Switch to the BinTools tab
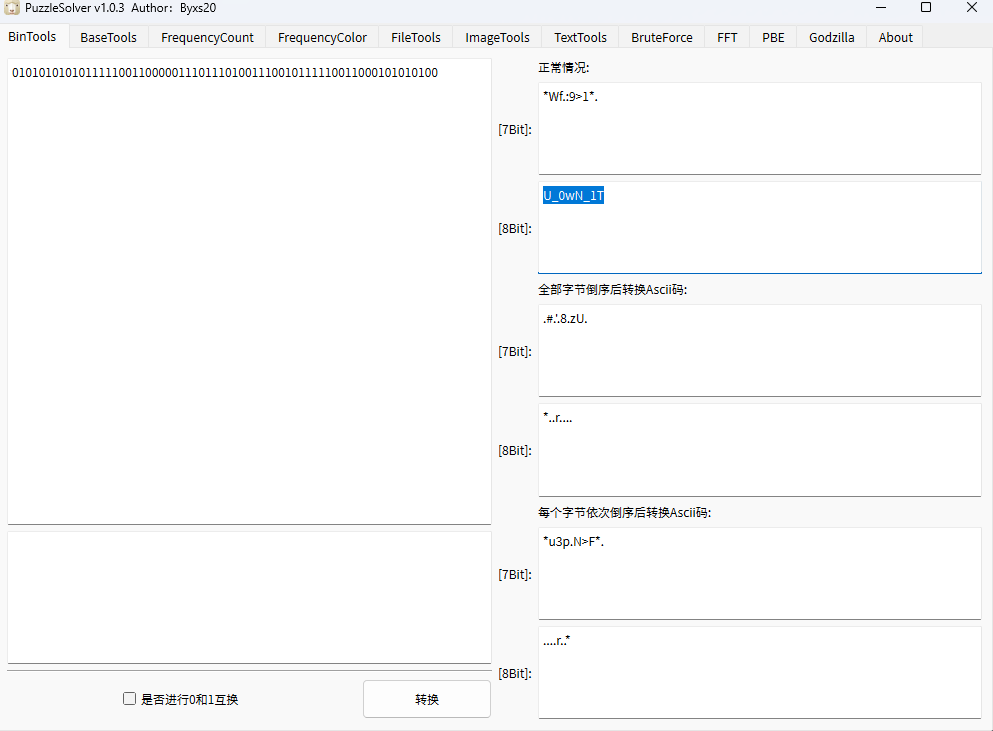Image resolution: width=993 pixels, height=731 pixels. click(x=32, y=37)
